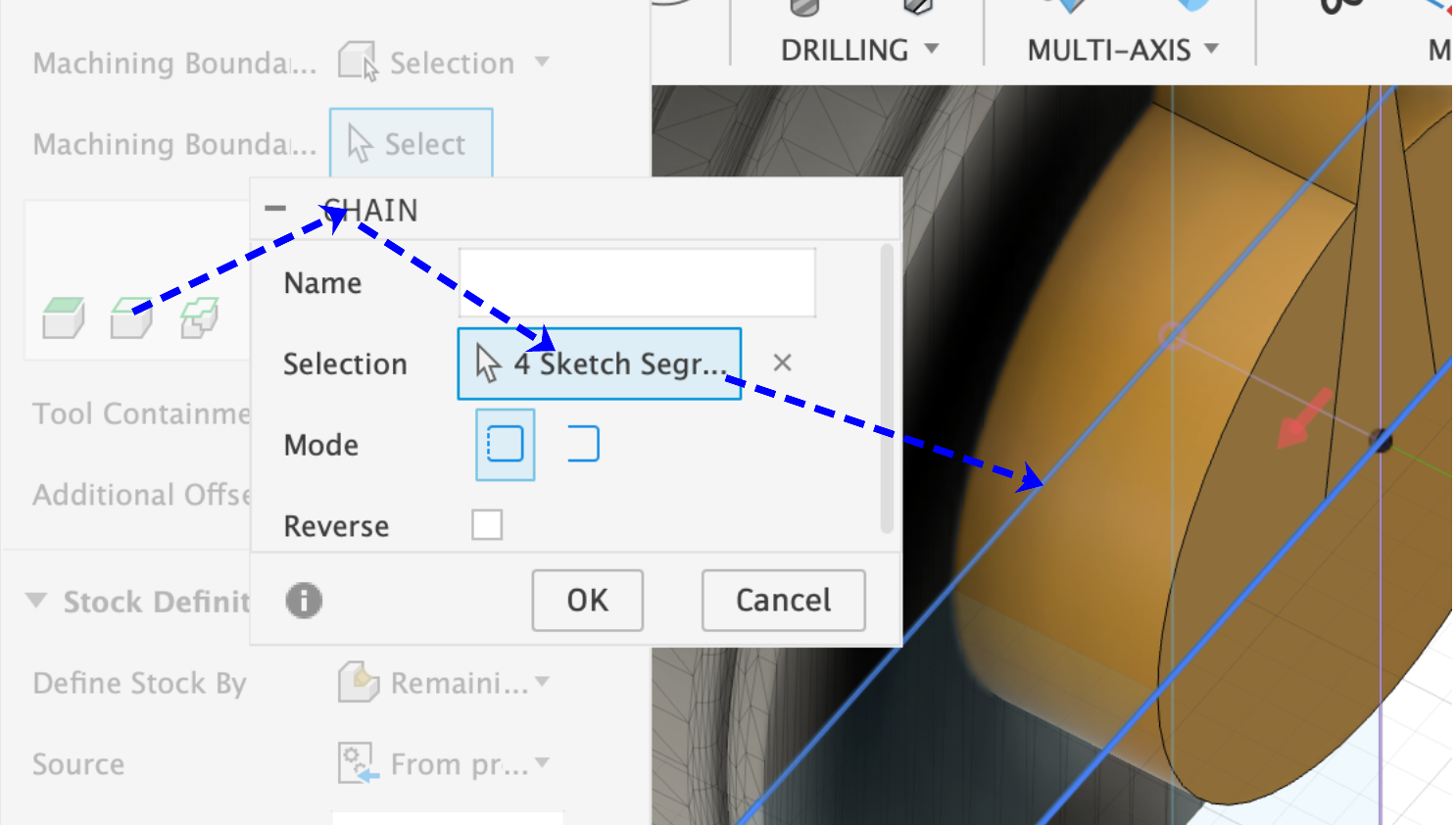This screenshot has width=1456, height=825.
Task: Collapse the CHAIN dialog with minus icon
Action: (275, 209)
